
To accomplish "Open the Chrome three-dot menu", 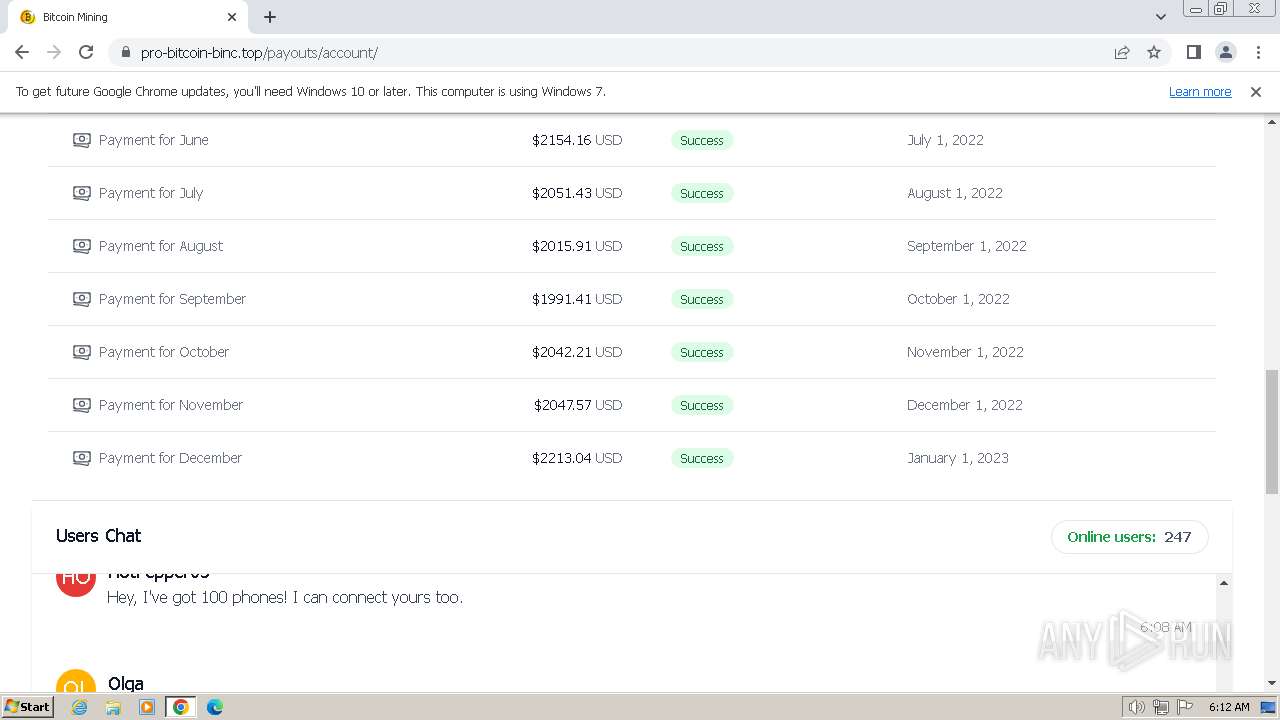I will click(x=1258, y=52).
